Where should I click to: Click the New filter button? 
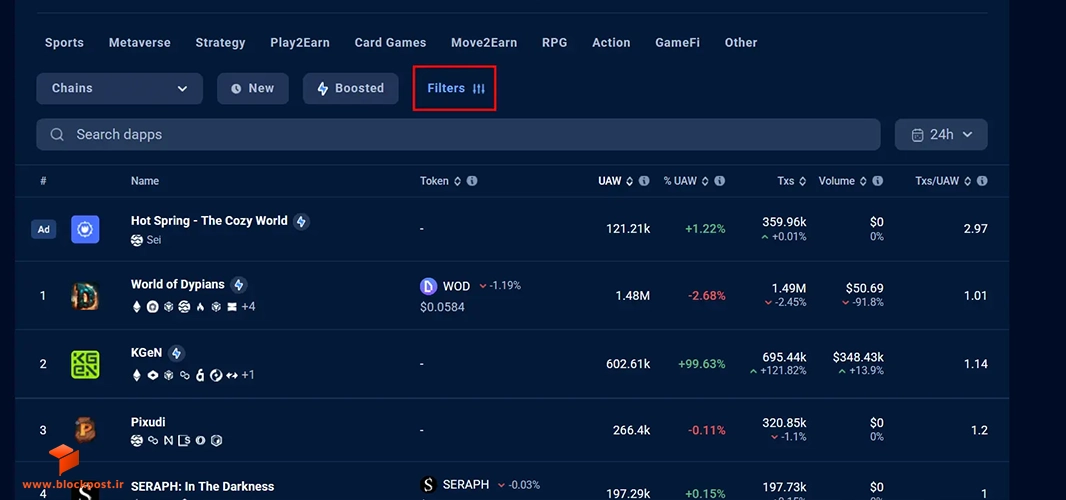pyautogui.click(x=253, y=88)
